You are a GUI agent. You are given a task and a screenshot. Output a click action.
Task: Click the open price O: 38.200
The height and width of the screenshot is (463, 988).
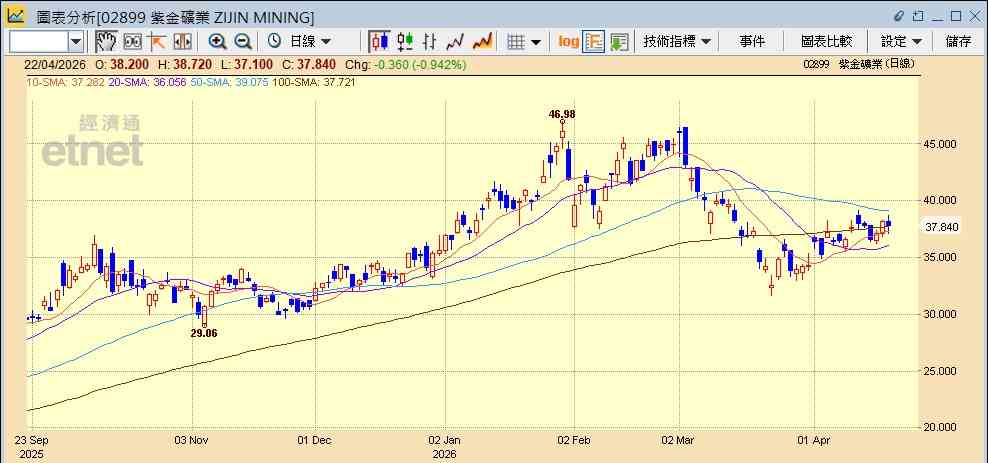[122, 64]
